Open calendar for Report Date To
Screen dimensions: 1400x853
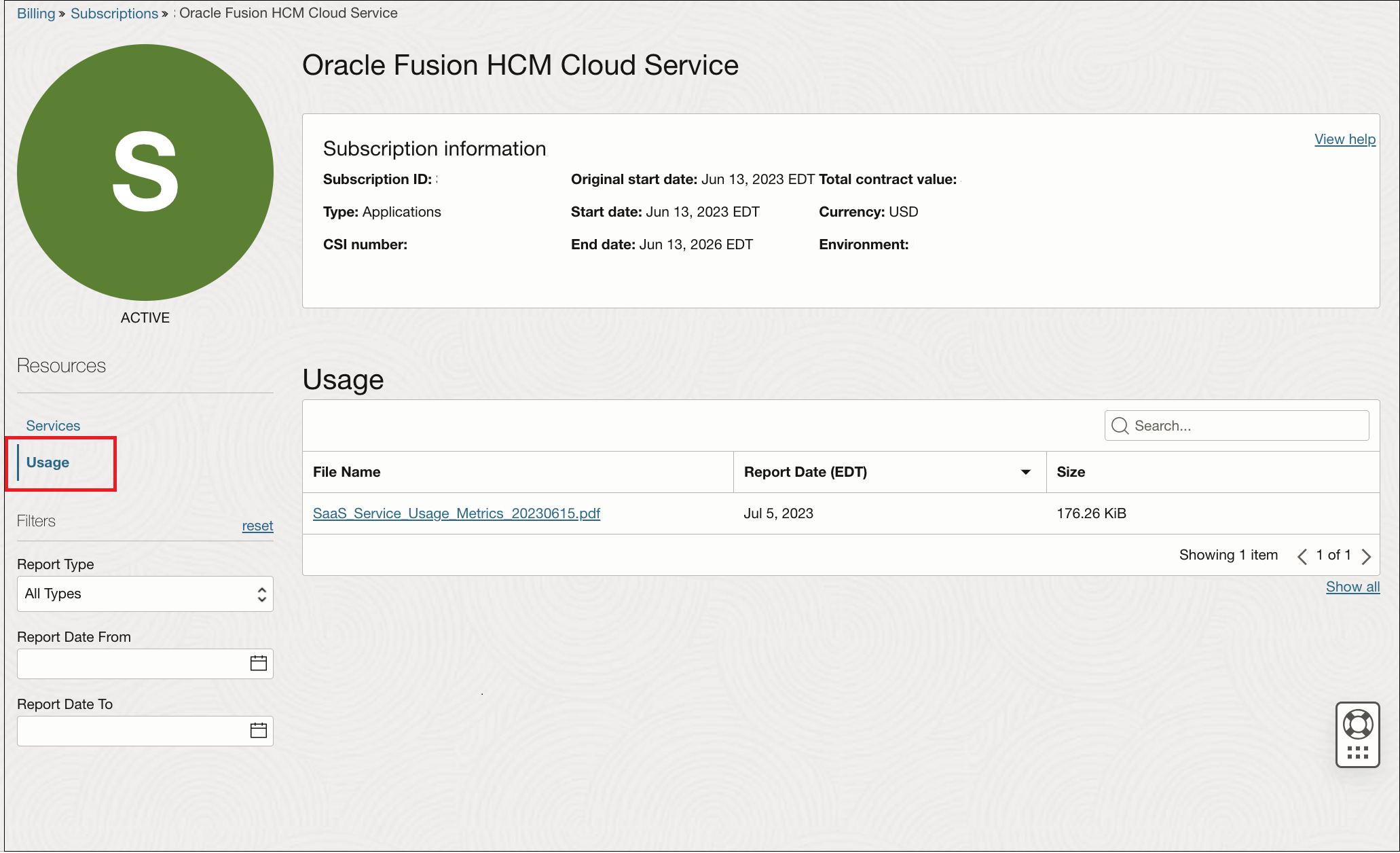click(x=258, y=731)
